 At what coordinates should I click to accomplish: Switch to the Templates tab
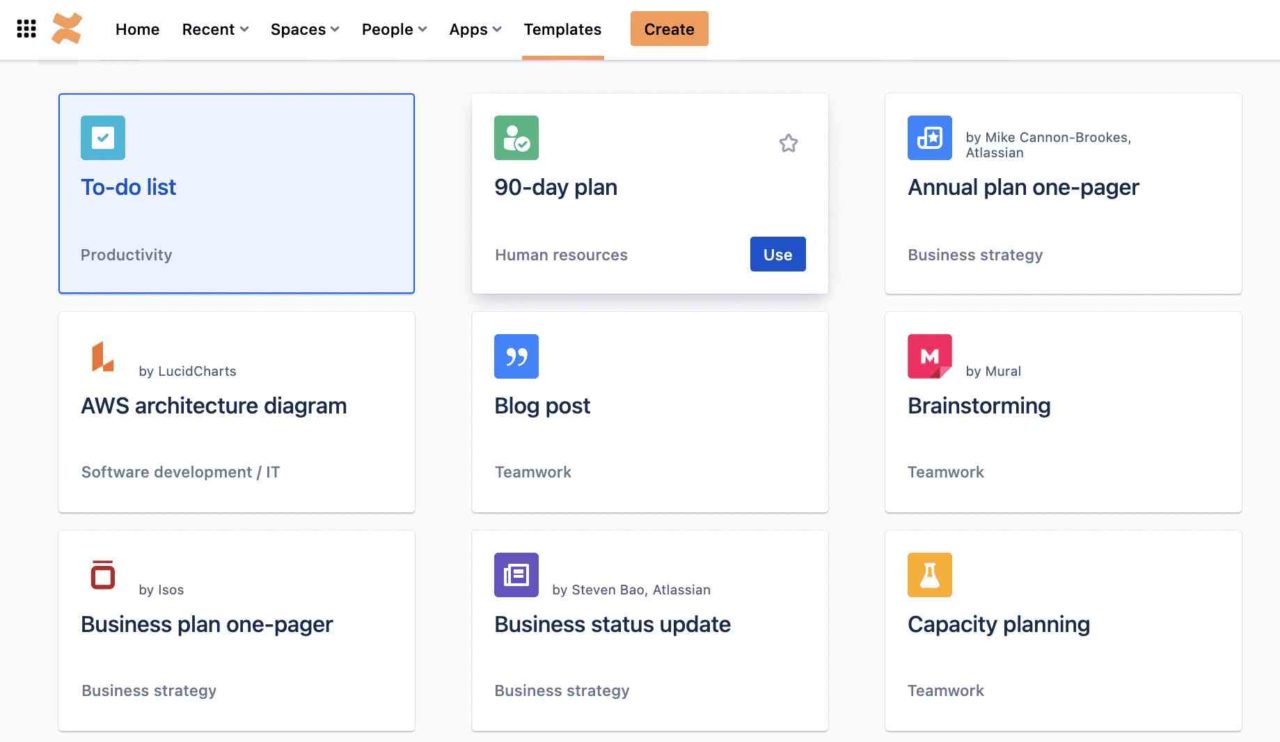pos(562,29)
